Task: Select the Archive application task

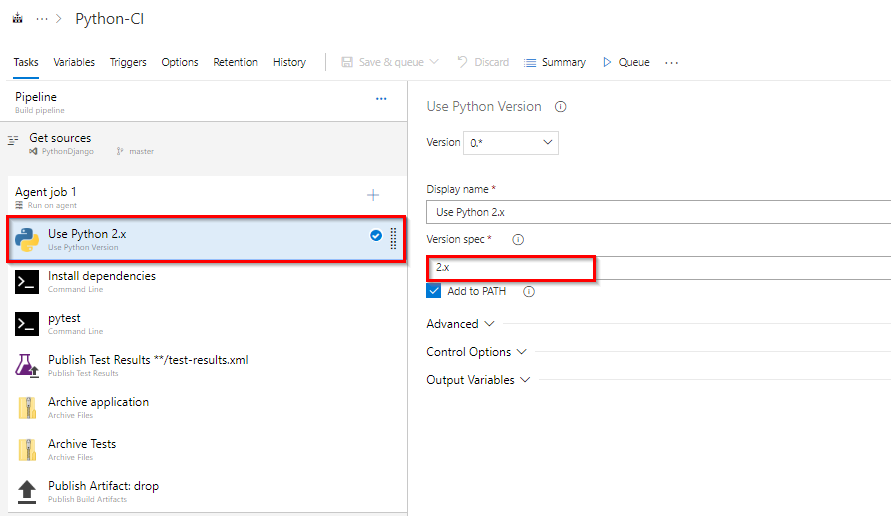Action: coord(207,407)
